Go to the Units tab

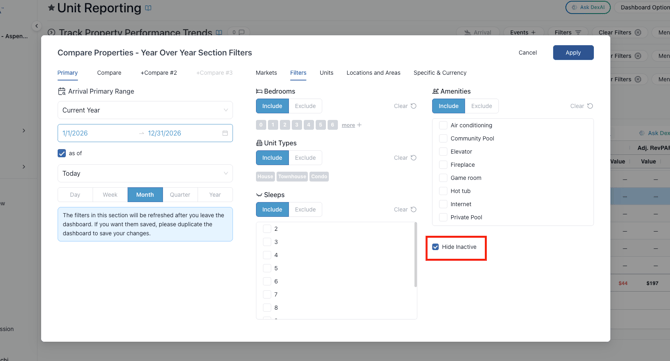[326, 73]
